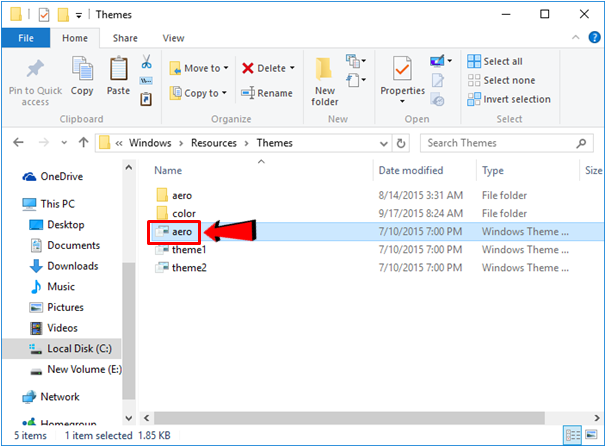Select the Home ribbon tab
The height and width of the screenshot is (447, 606).
pos(75,38)
